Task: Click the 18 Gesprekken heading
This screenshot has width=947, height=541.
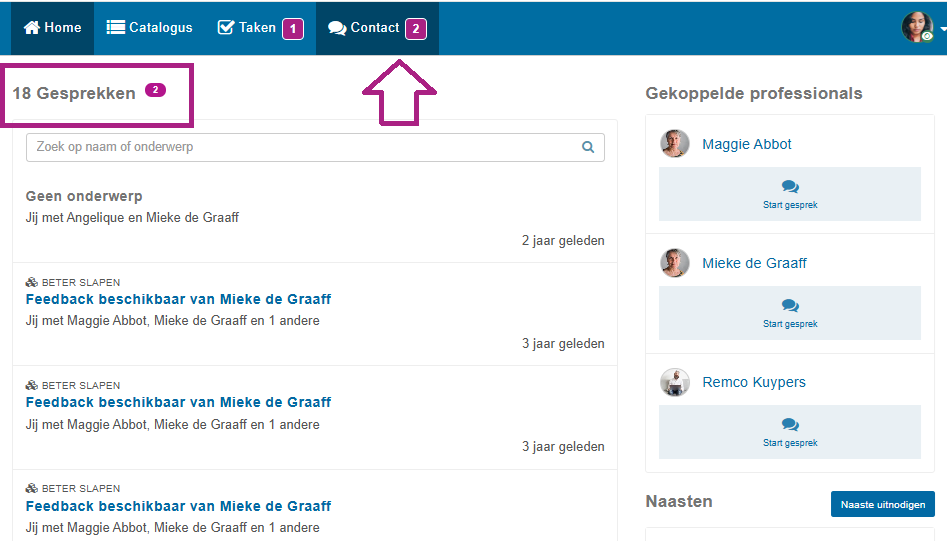Action: (x=74, y=94)
